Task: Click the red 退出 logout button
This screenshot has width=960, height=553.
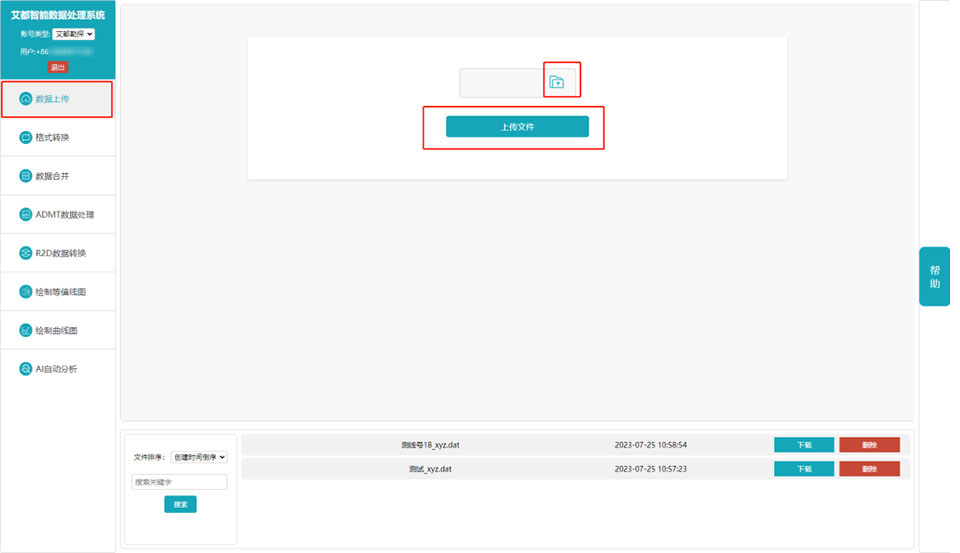Action: point(58,67)
